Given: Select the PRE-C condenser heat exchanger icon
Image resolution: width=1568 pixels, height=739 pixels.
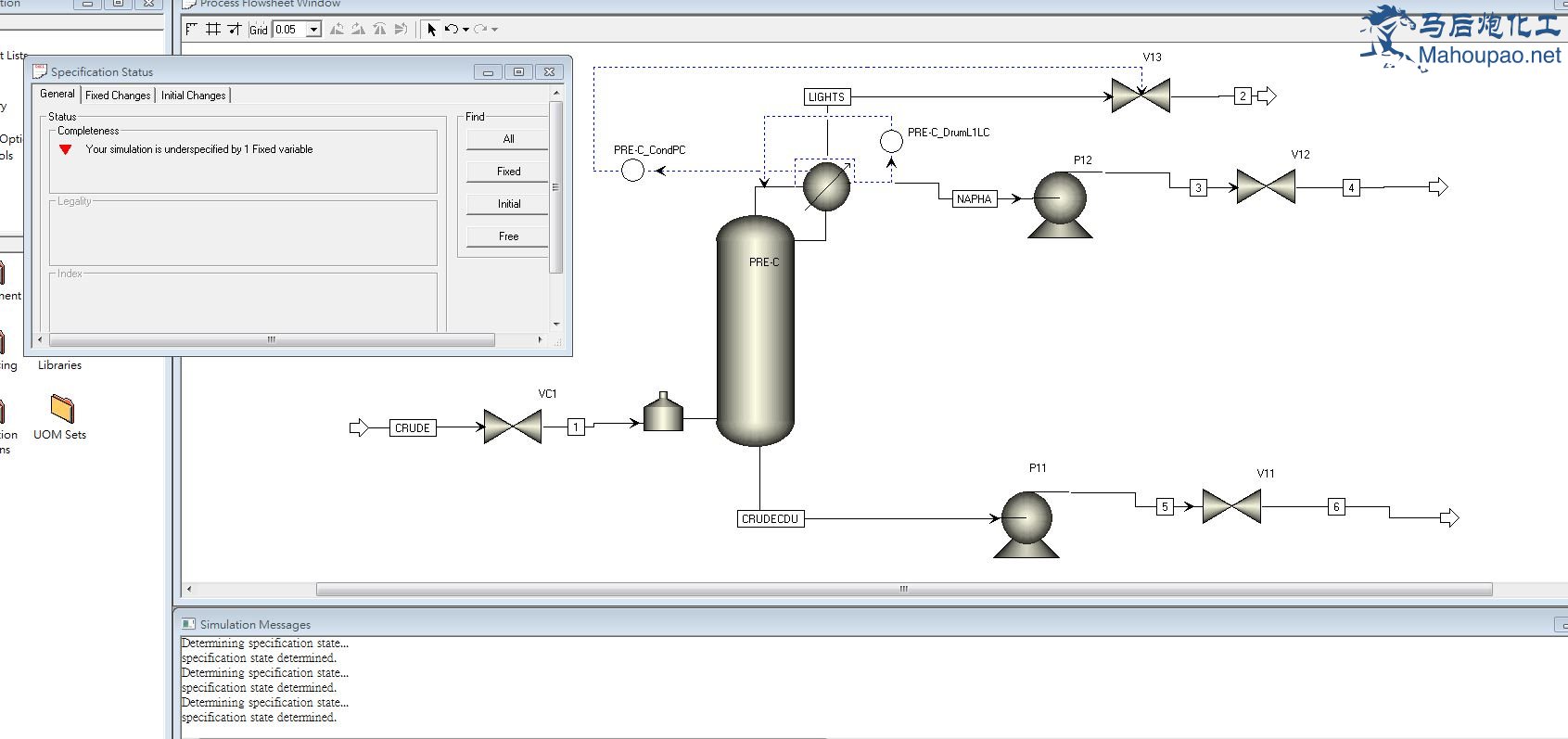Looking at the screenshot, I should pyautogui.click(x=826, y=186).
